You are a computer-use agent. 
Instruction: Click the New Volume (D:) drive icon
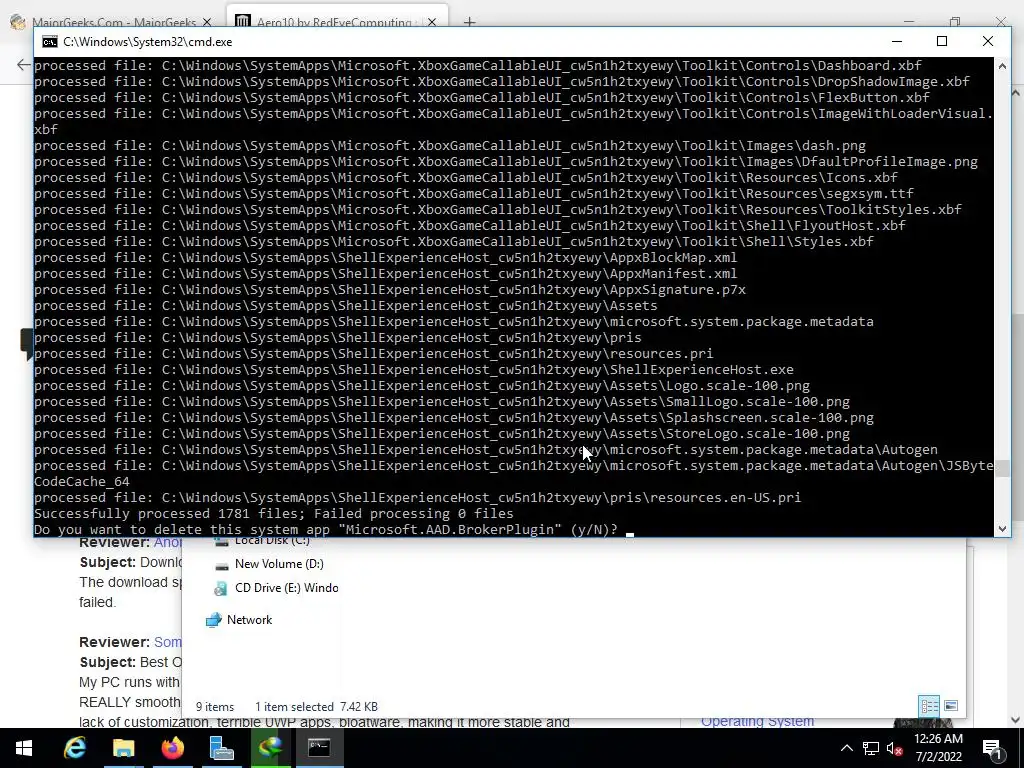click(x=221, y=565)
